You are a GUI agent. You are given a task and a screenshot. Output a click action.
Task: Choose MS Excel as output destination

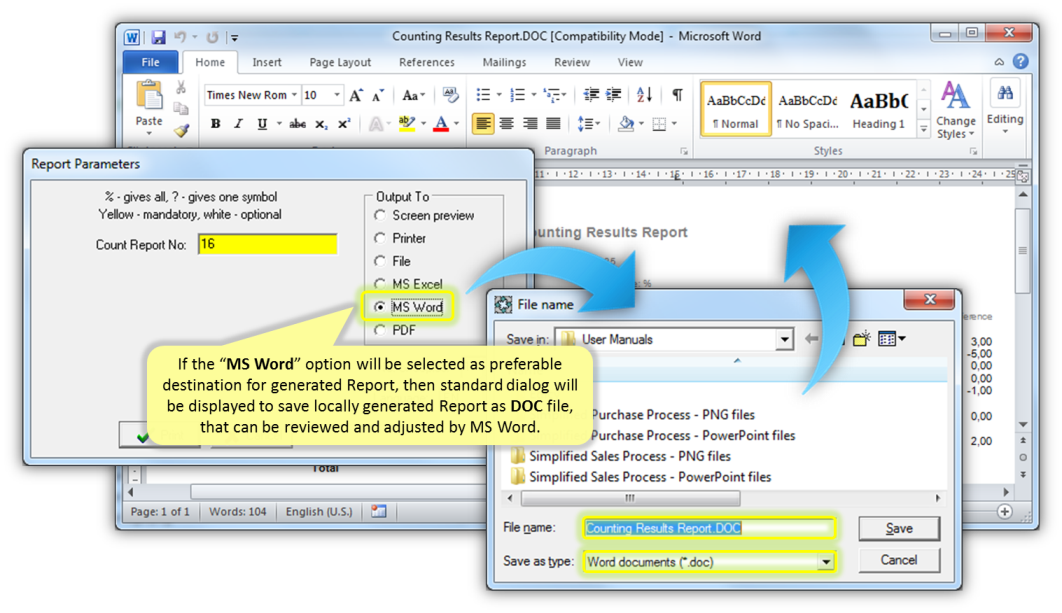pyautogui.click(x=408, y=284)
